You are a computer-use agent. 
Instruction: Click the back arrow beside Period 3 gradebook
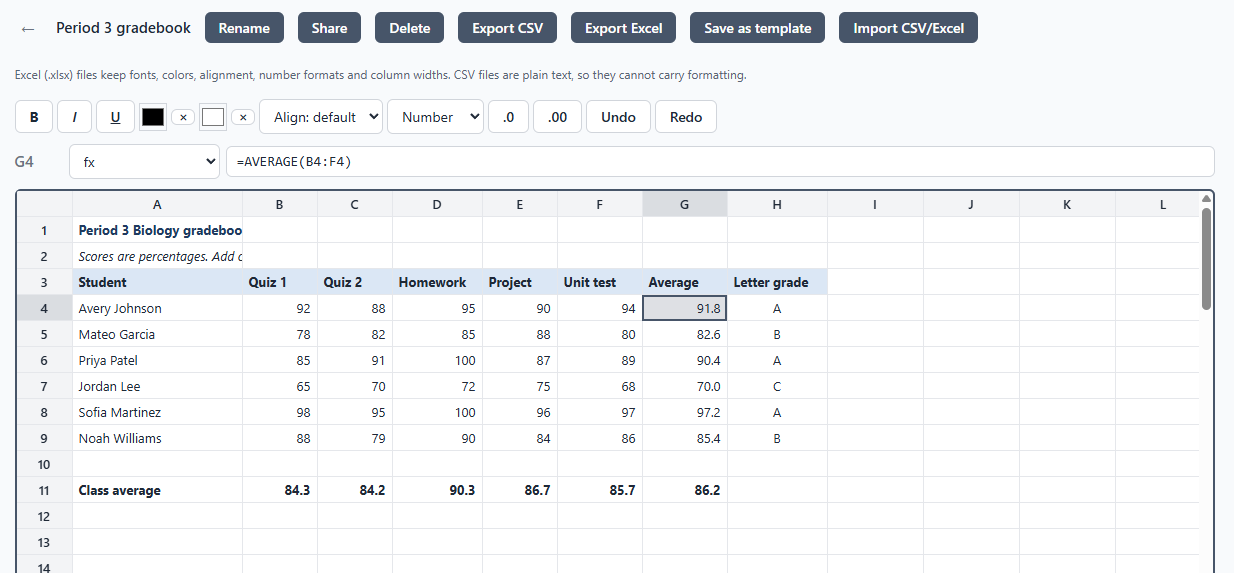point(28,29)
